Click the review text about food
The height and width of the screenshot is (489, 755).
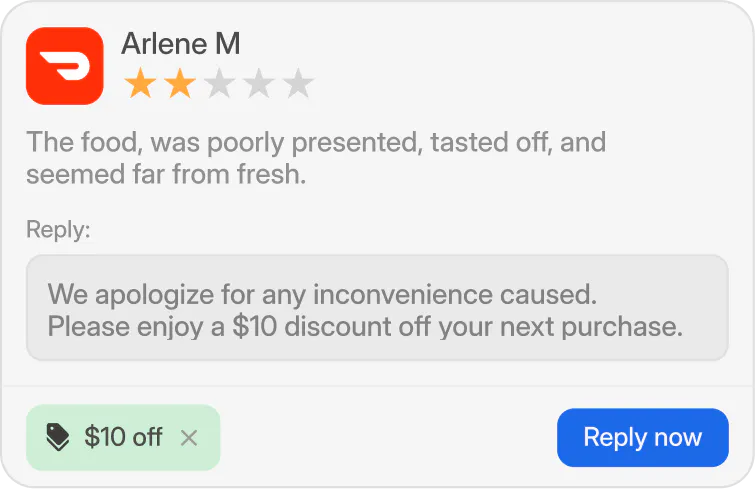[316, 141]
